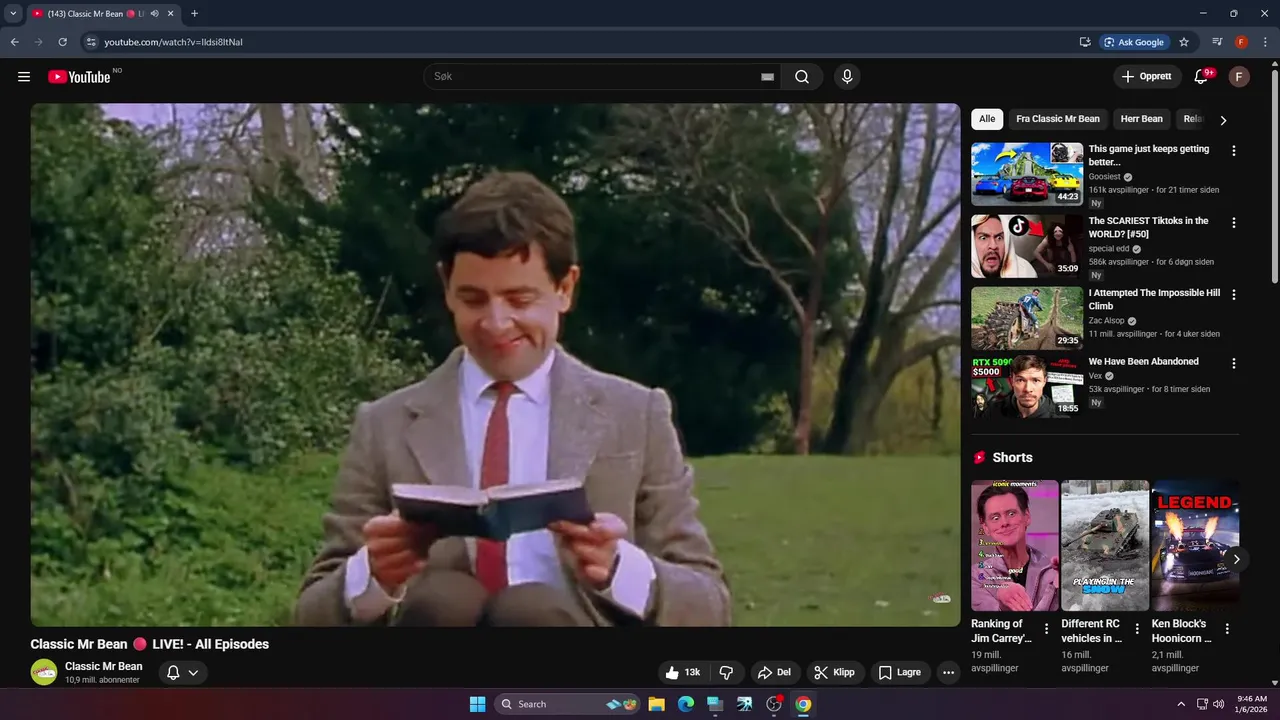
Task: Open Chrome tab search dropdown
Action: coord(13,14)
